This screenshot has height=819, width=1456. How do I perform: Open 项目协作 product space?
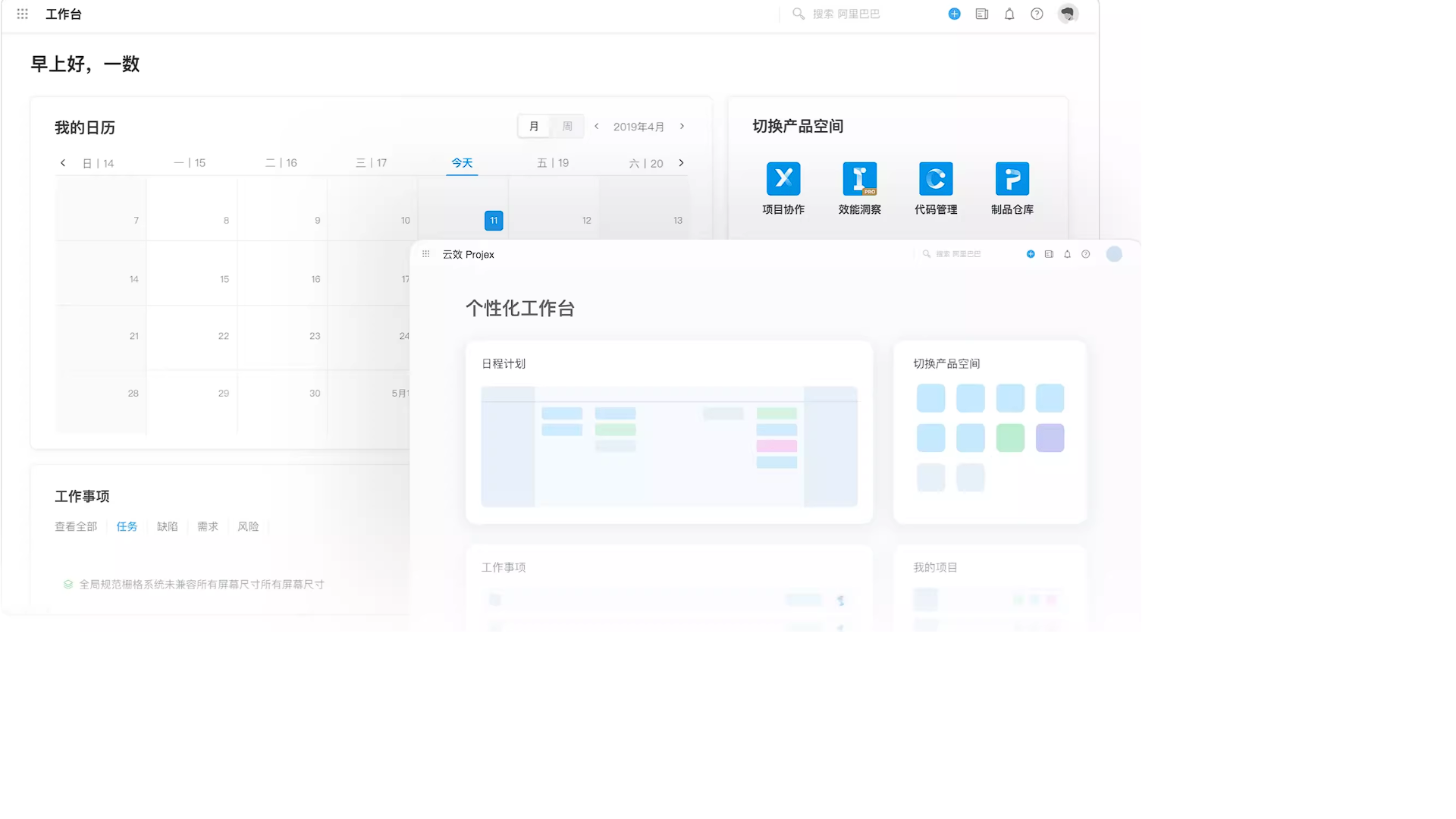pos(783,188)
